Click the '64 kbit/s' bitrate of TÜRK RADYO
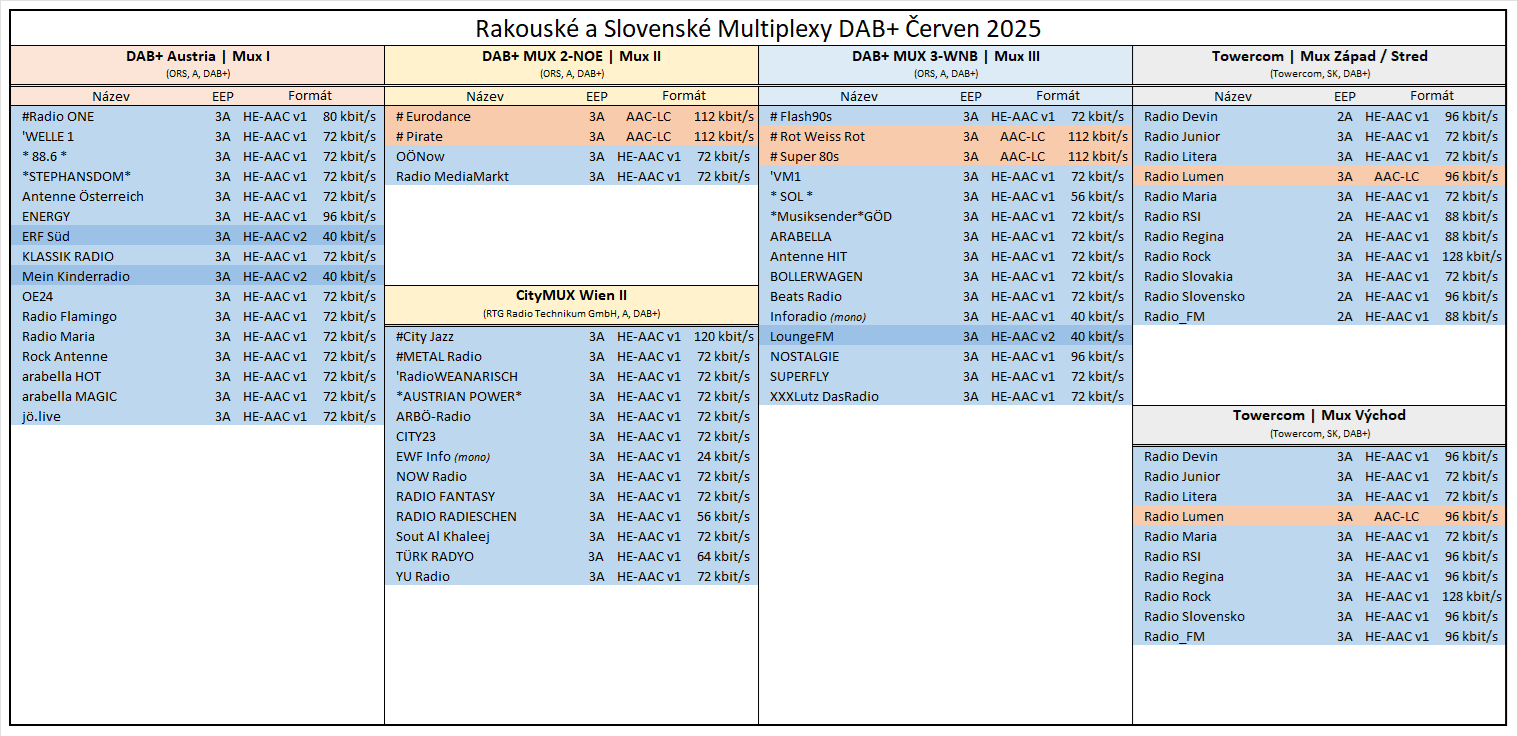This screenshot has height=736, width=1517. (x=724, y=556)
